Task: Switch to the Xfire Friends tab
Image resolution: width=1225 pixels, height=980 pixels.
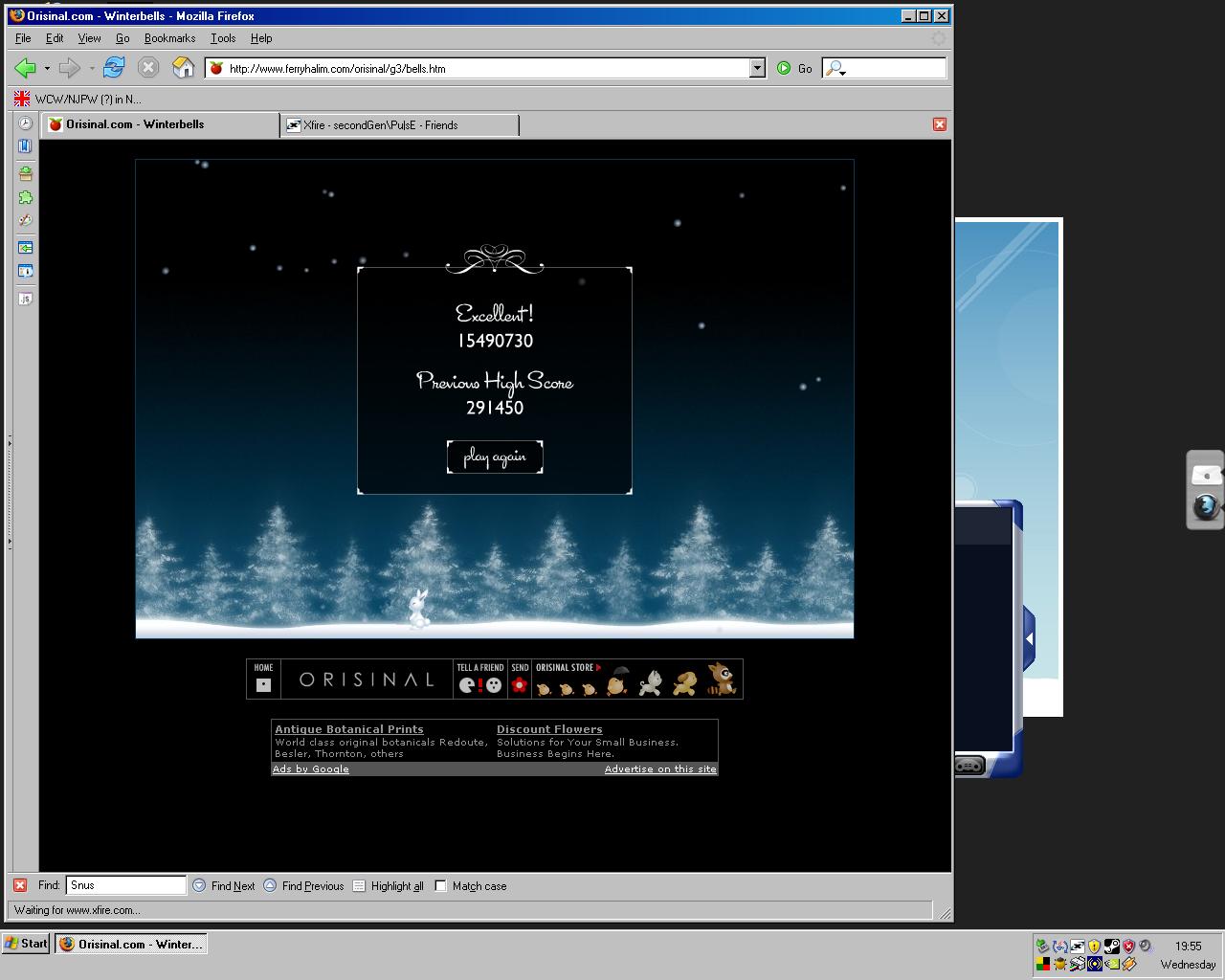Action: (x=400, y=125)
